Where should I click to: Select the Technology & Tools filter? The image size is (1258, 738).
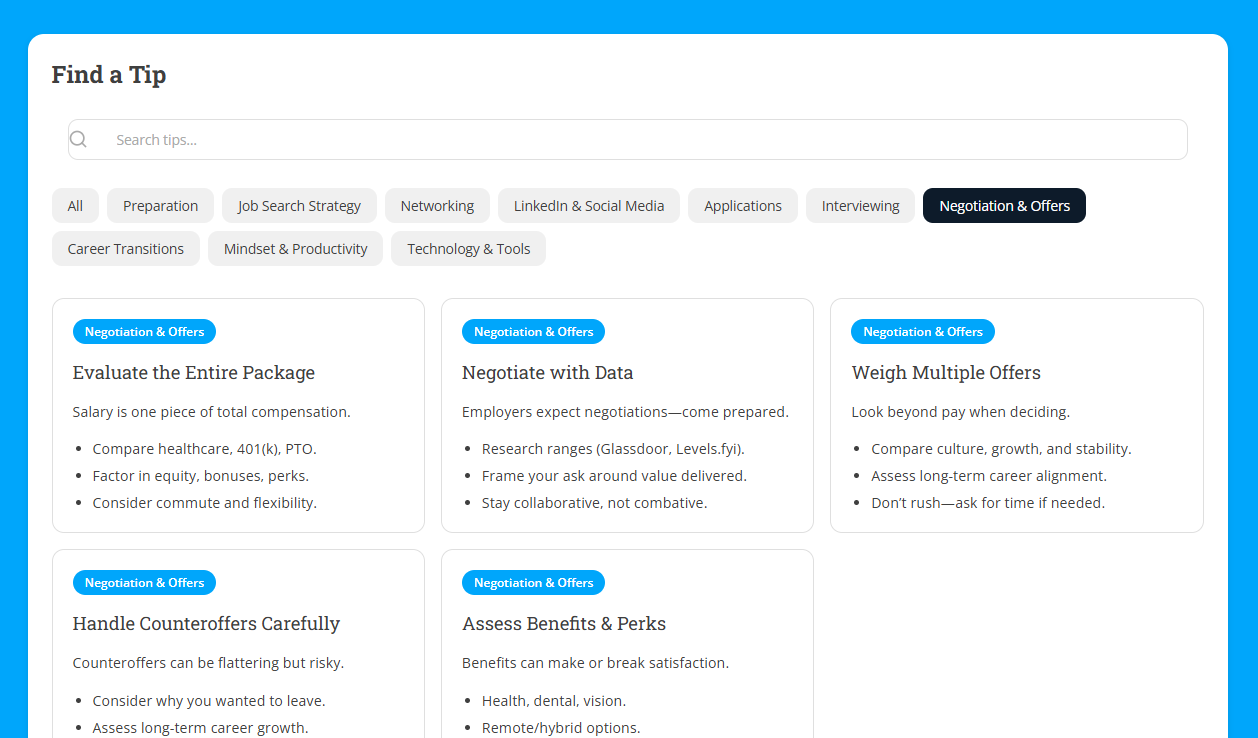[468, 248]
